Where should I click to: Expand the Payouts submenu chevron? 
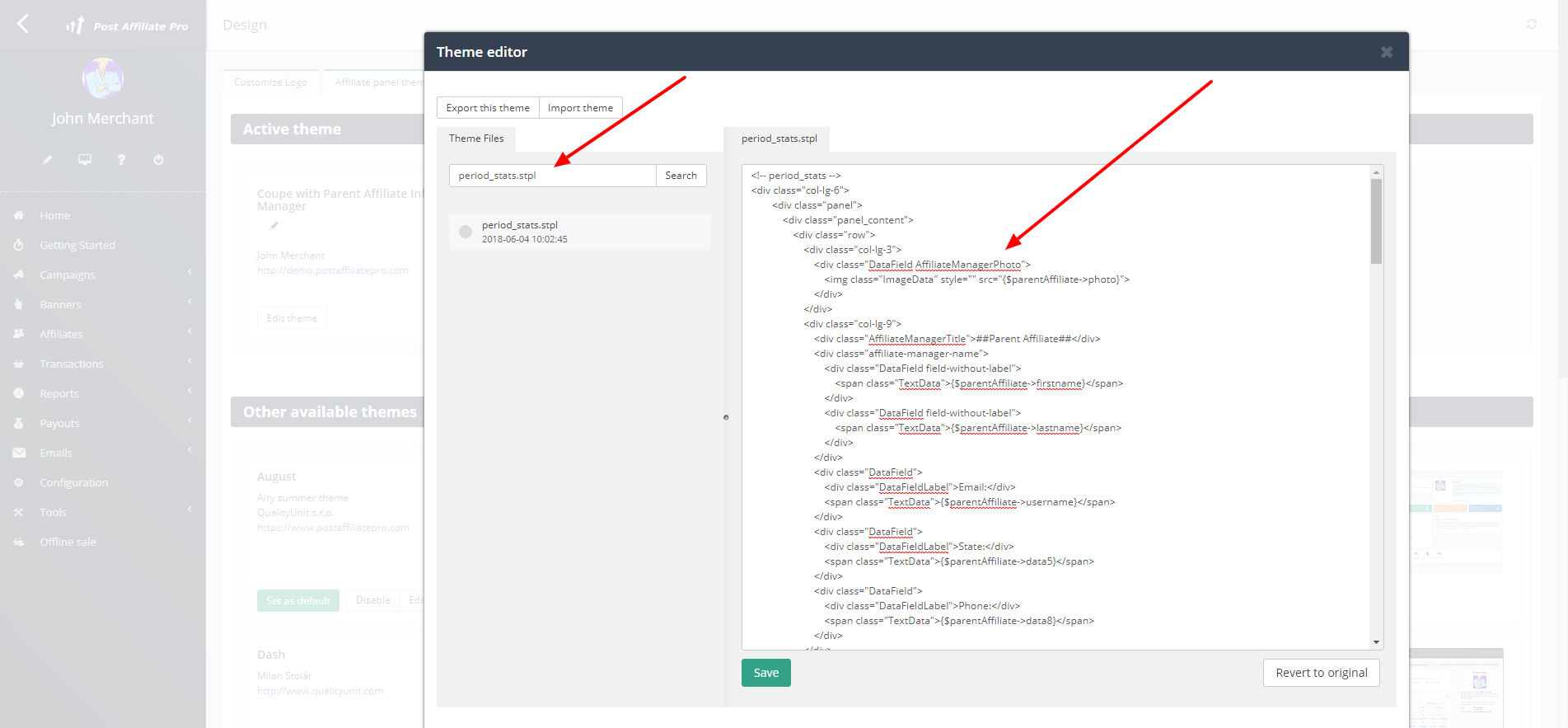[190, 421]
